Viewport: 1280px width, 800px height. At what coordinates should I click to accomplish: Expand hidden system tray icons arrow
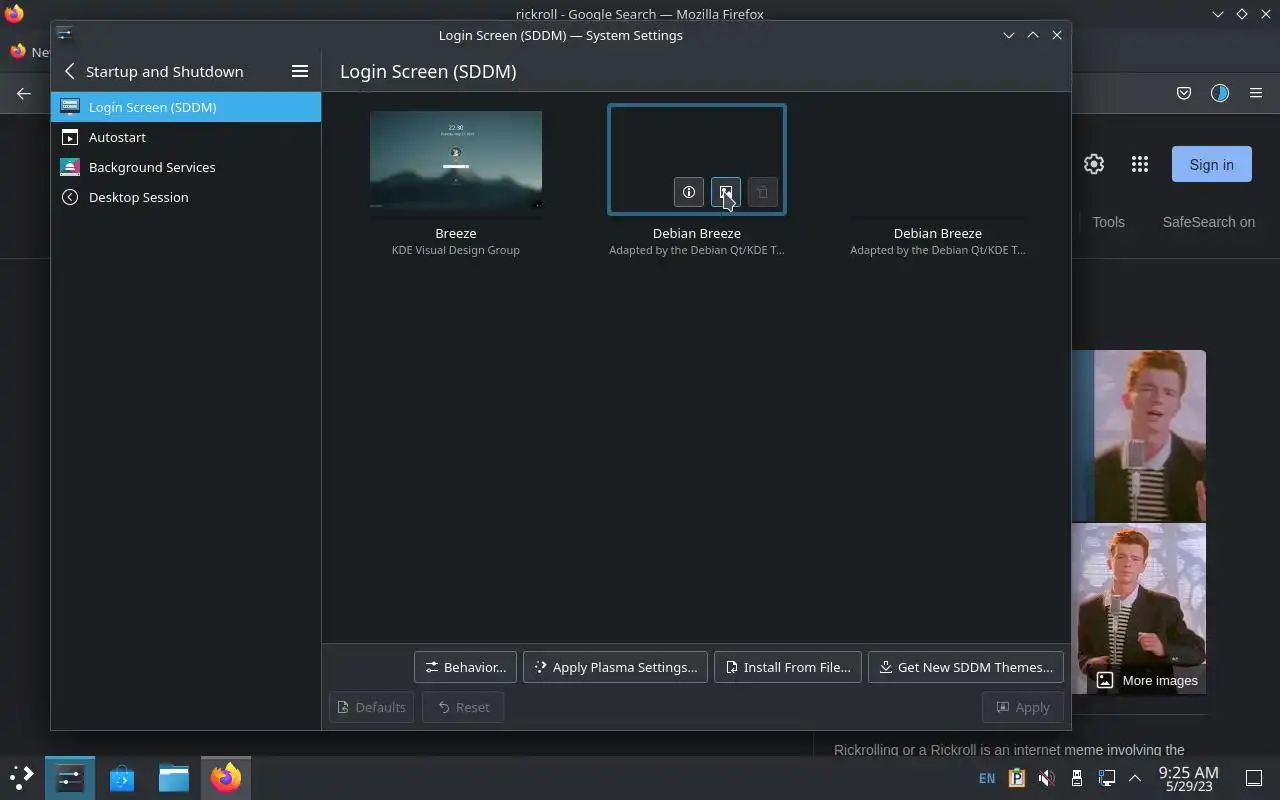[x=1135, y=777]
